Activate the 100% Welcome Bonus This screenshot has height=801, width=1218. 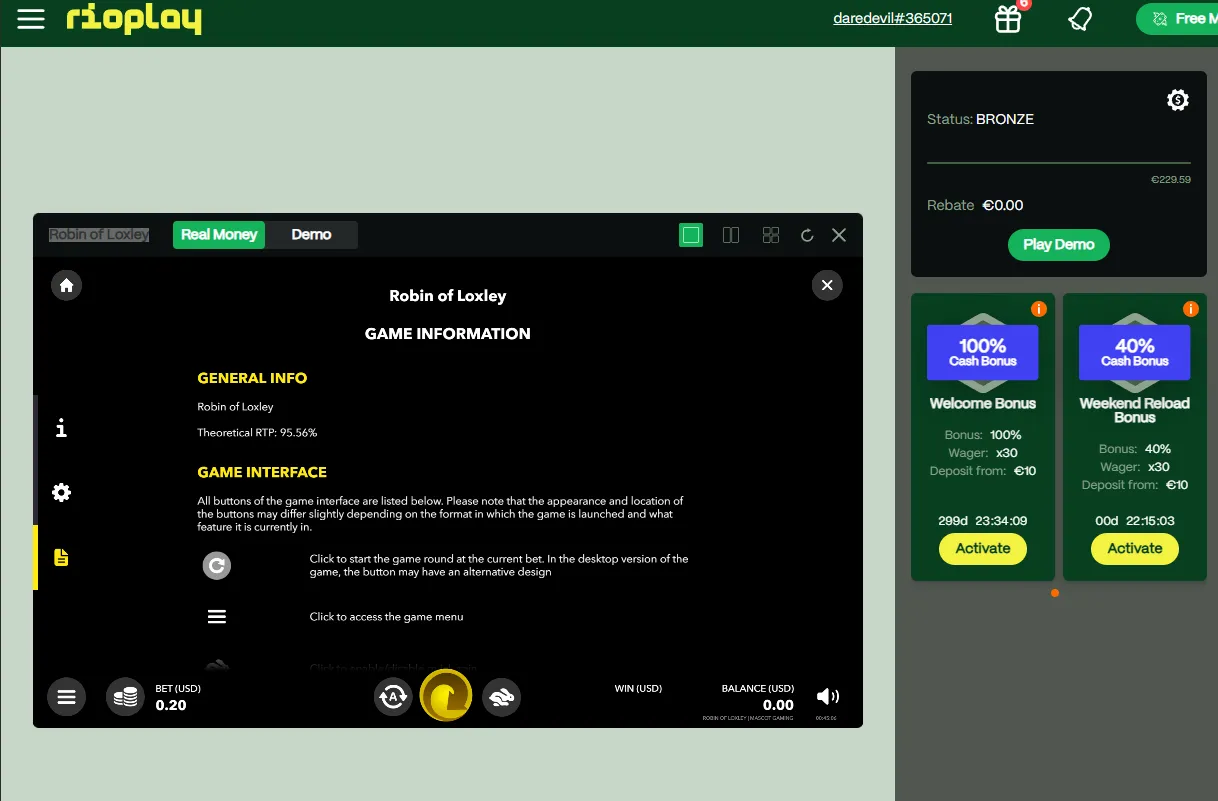pyautogui.click(x=983, y=548)
